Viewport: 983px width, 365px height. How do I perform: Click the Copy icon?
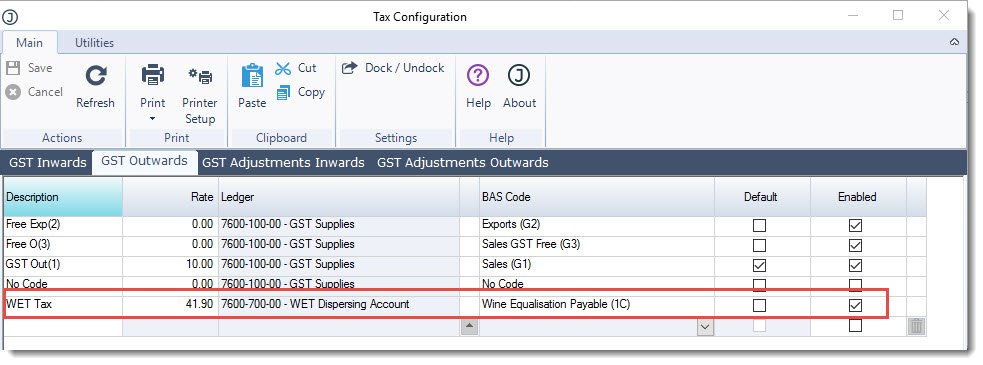pyautogui.click(x=283, y=92)
